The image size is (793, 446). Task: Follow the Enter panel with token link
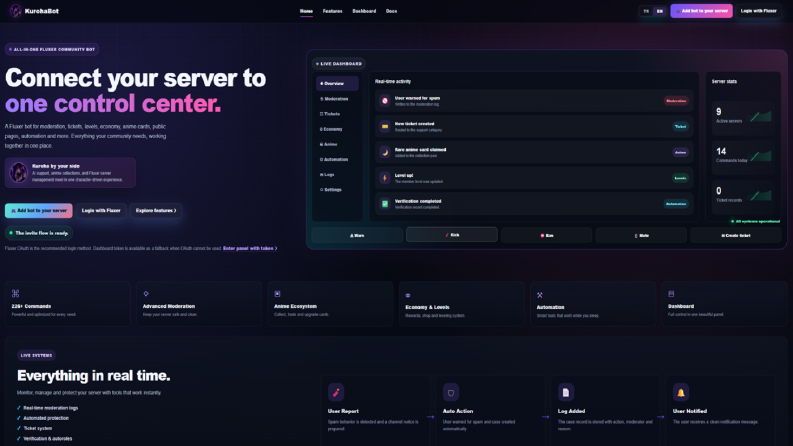250,248
